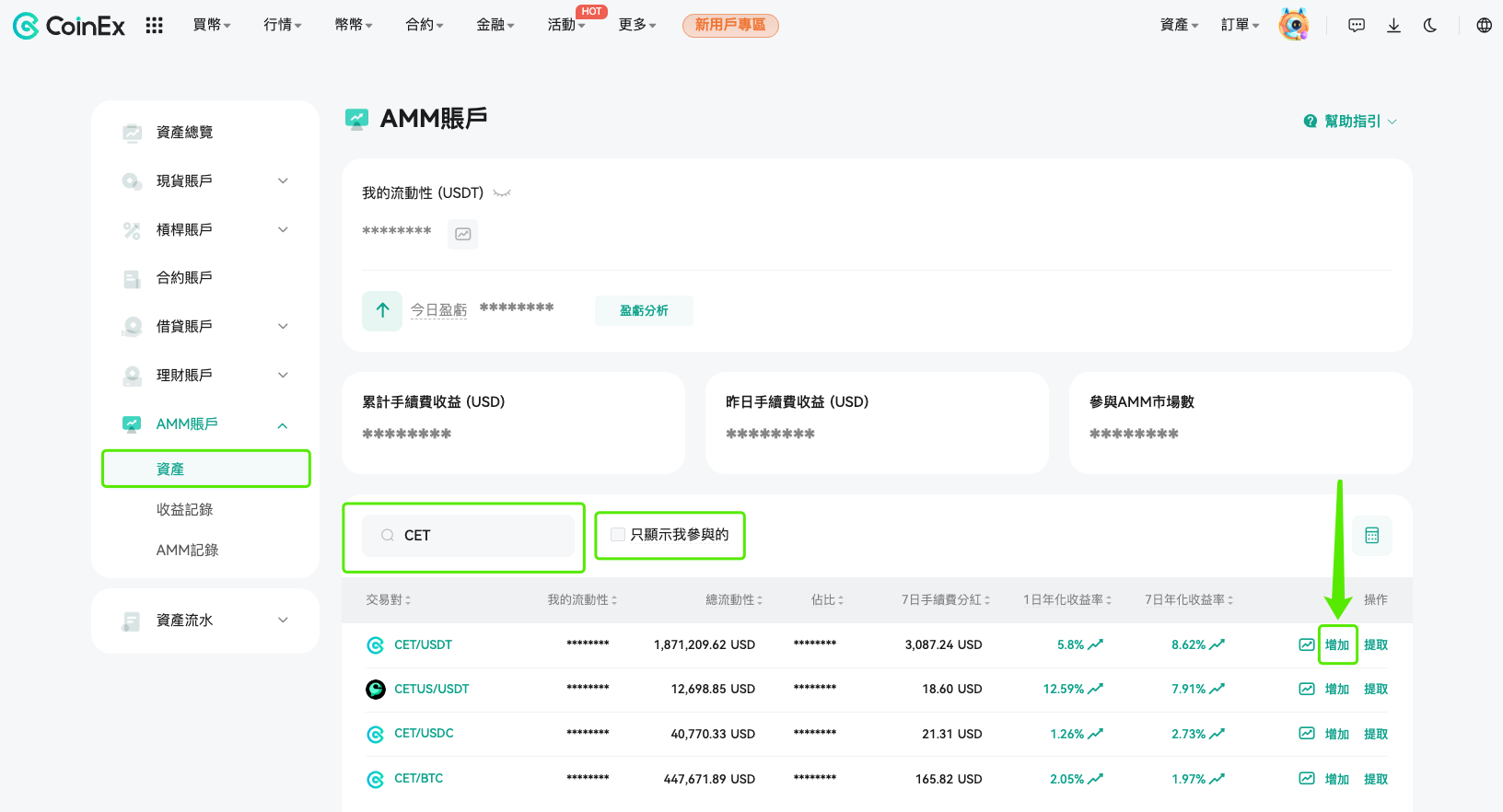
Task: Open chart icon in CET/USDC row
Action: click(x=1307, y=734)
